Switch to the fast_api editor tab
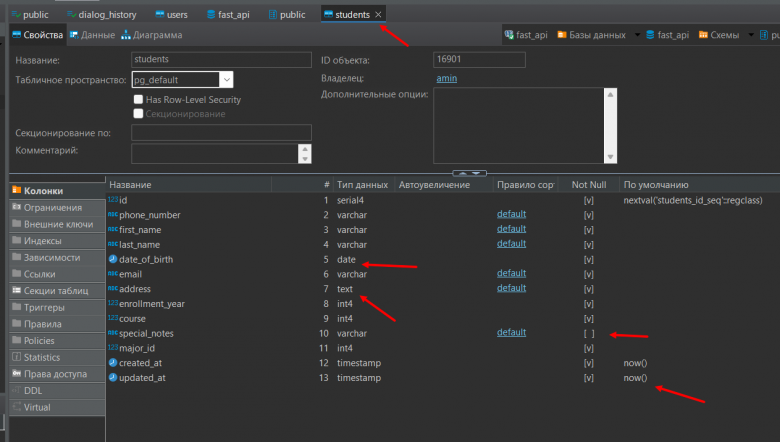 coord(228,15)
